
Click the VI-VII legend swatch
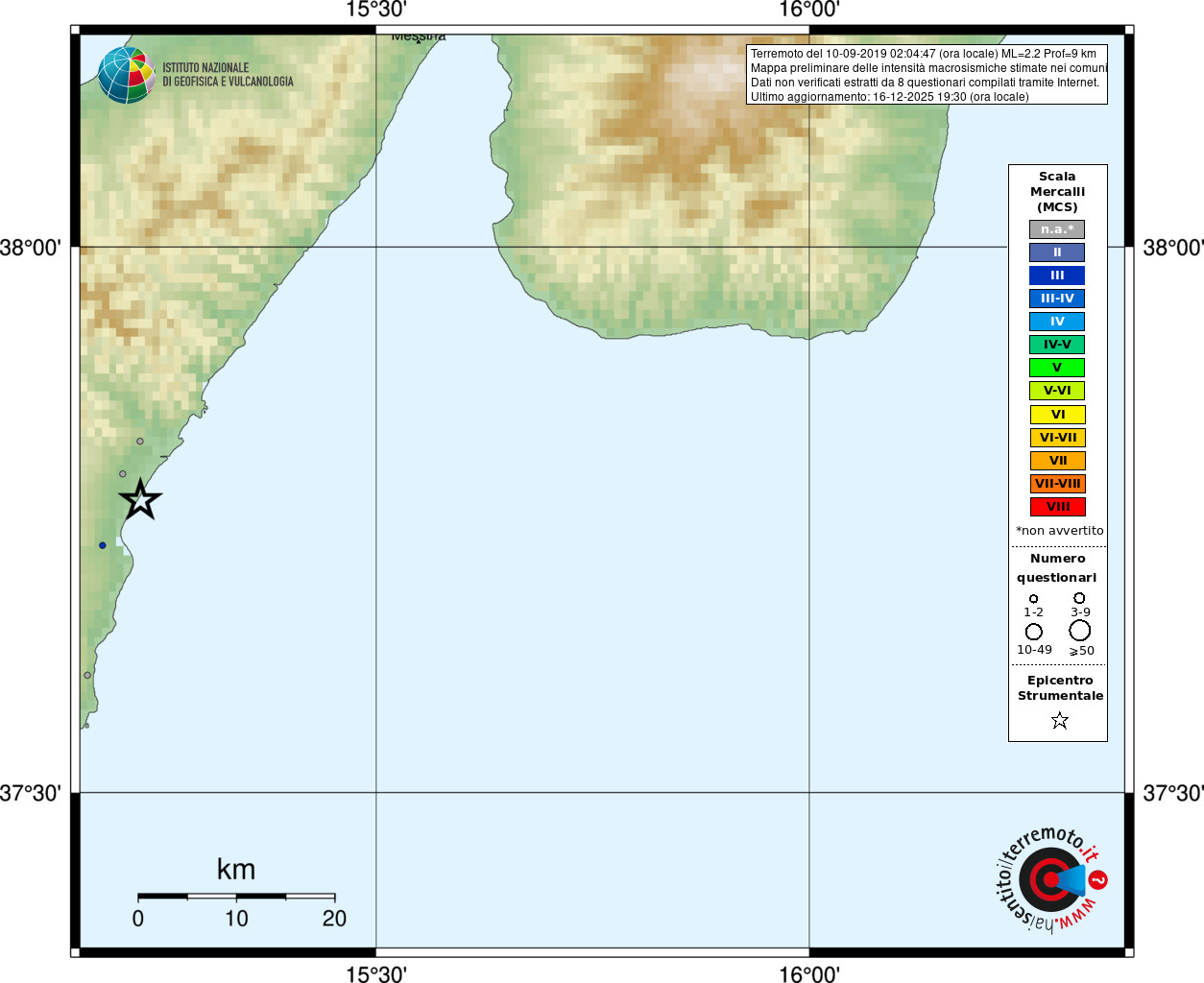click(1057, 438)
